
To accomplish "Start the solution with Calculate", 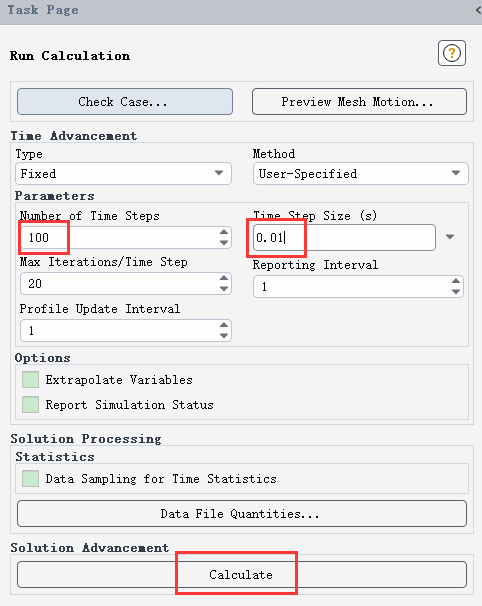I will point(242,574).
